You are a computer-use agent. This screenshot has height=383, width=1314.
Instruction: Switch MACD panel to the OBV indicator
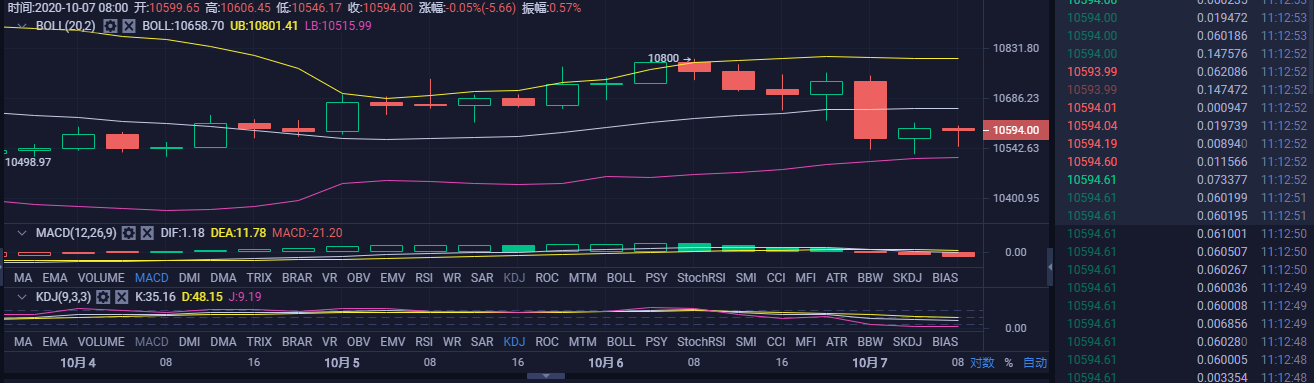(359, 277)
